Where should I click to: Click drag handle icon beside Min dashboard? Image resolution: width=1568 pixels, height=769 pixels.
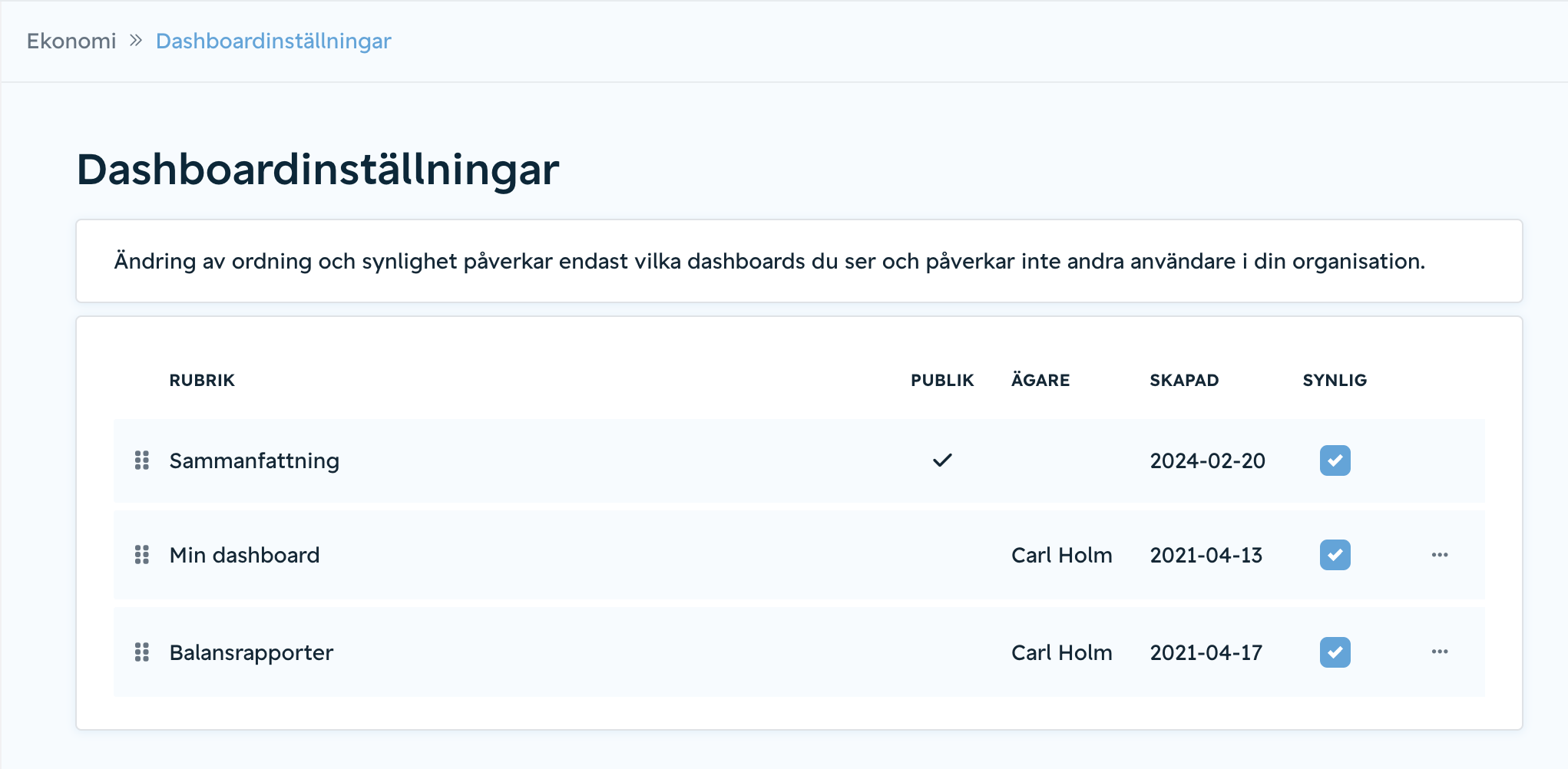click(x=142, y=555)
